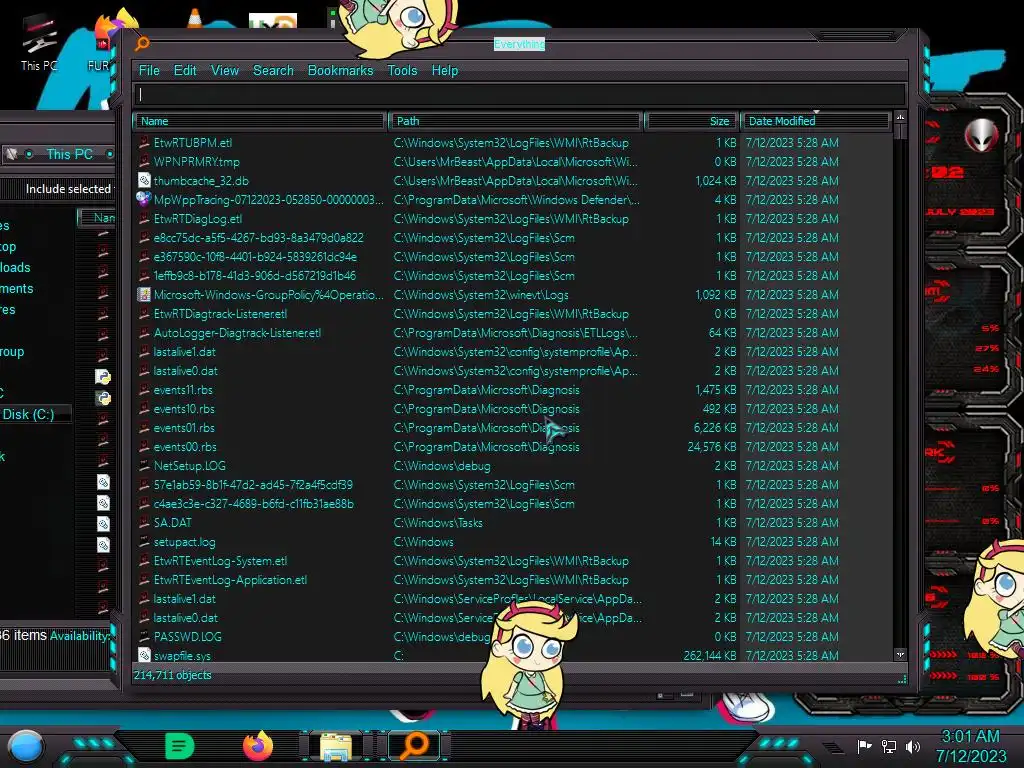Open the Search menu in Everything
The image size is (1024, 768).
point(273,71)
